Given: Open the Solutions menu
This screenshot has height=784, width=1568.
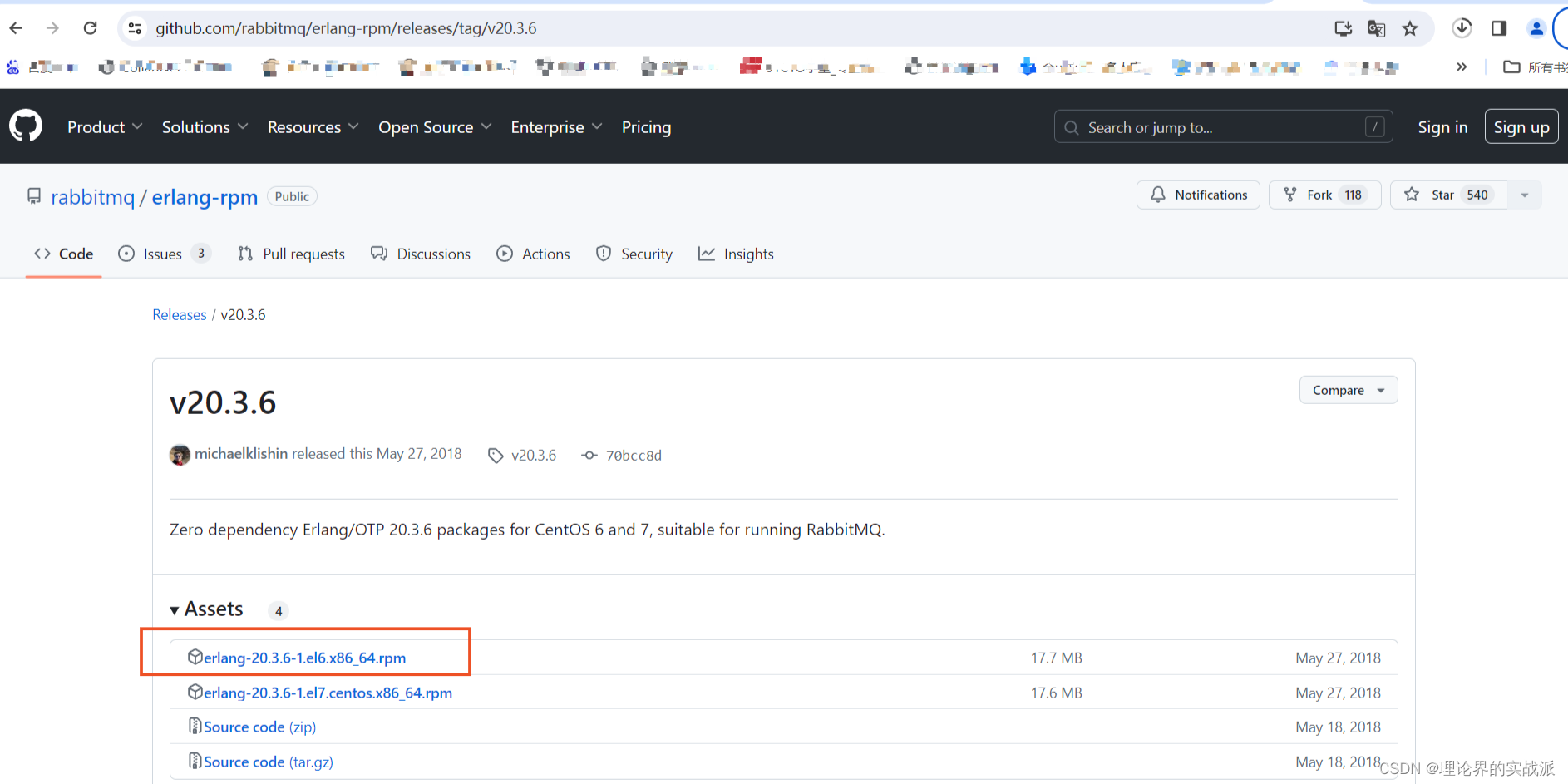Looking at the screenshot, I should click(205, 127).
